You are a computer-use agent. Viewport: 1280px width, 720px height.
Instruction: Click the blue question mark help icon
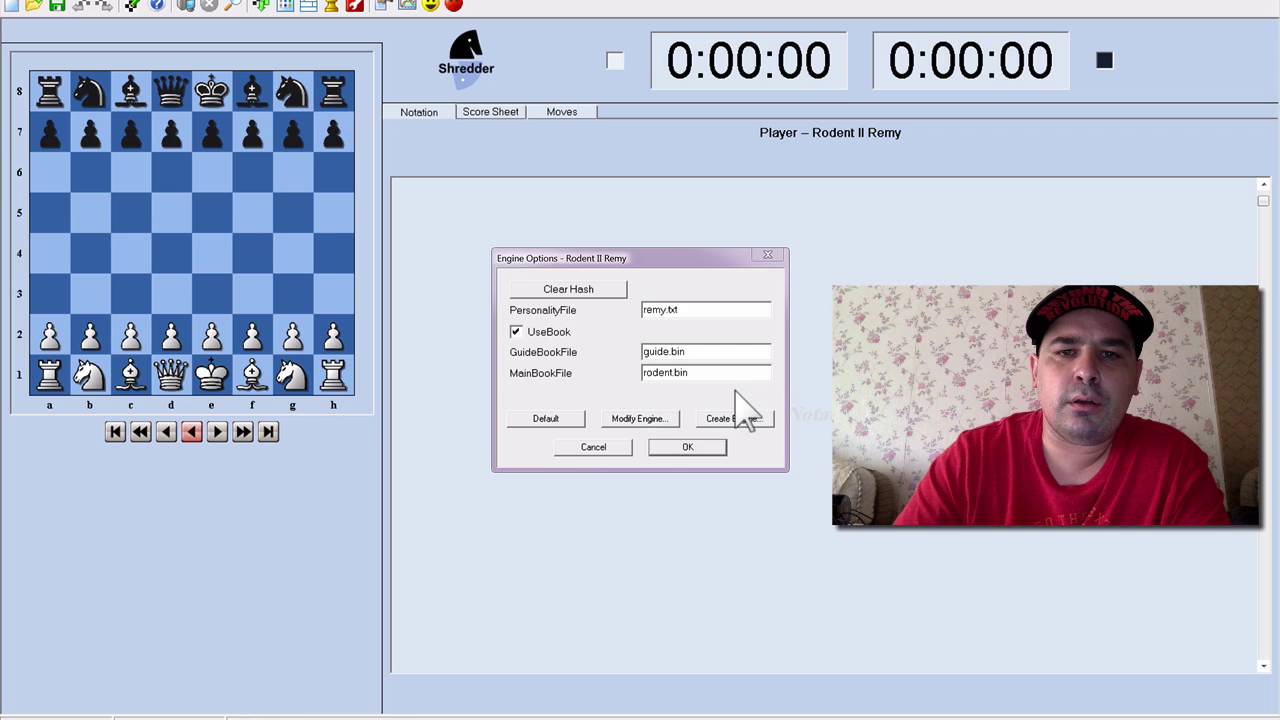157,5
